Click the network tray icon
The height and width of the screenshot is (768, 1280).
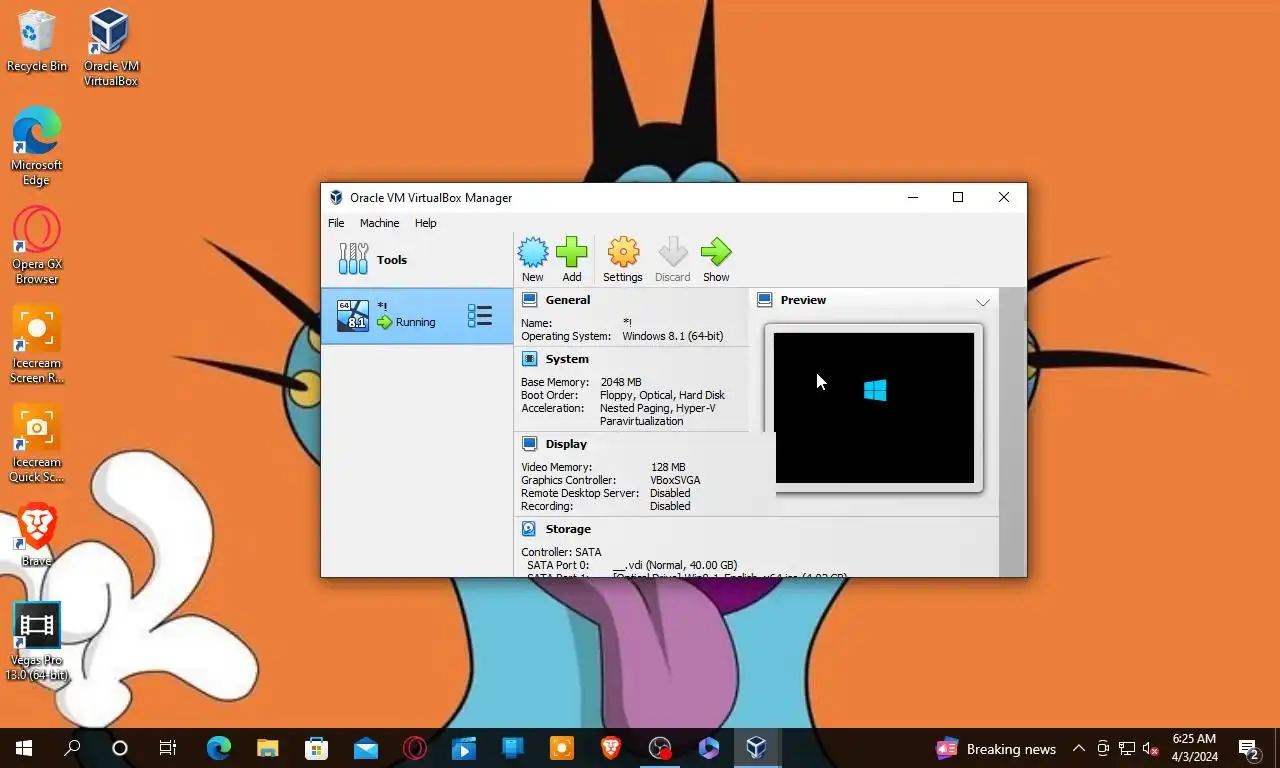point(1127,748)
